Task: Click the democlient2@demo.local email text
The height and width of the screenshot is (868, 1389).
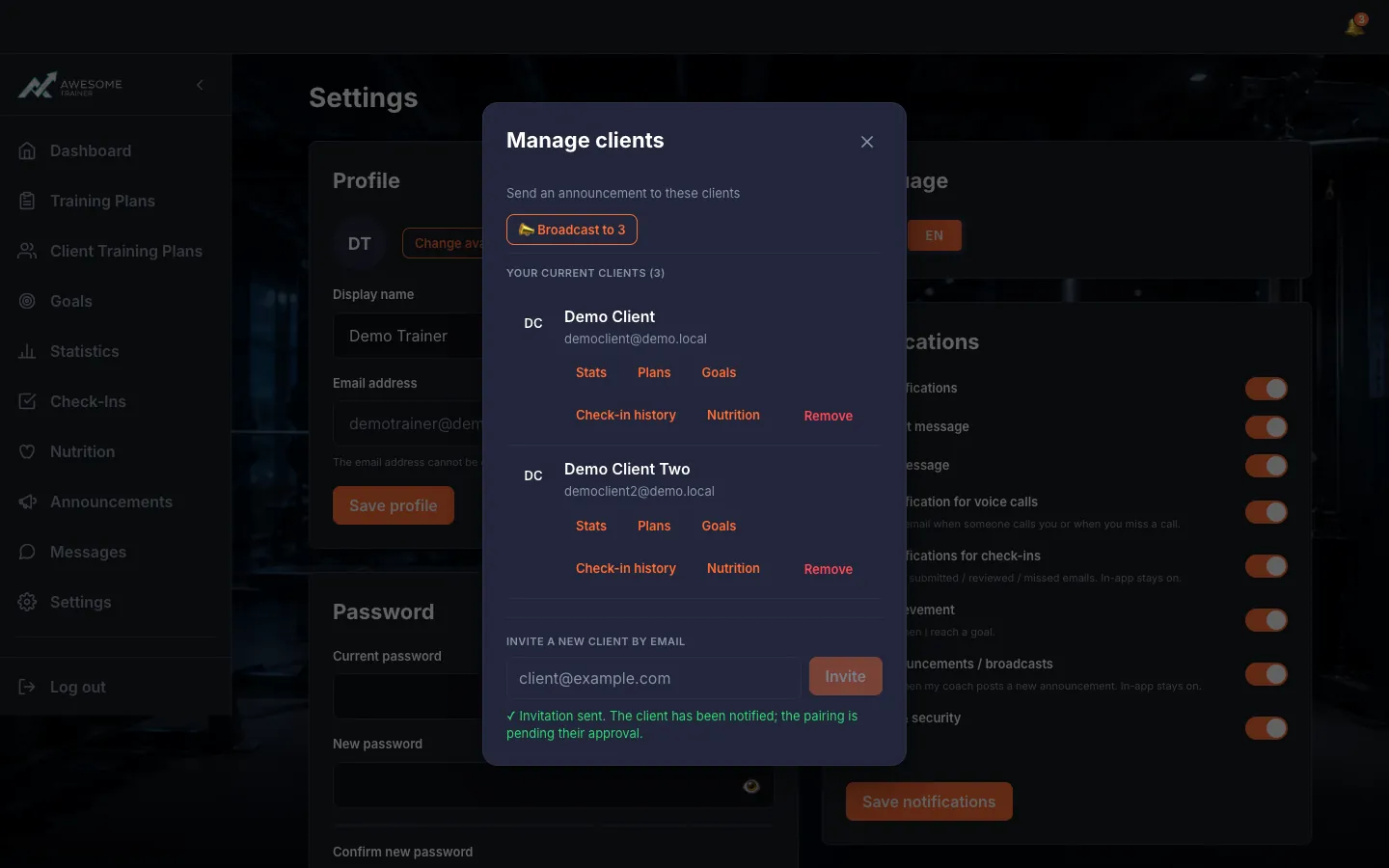Action: [640, 491]
